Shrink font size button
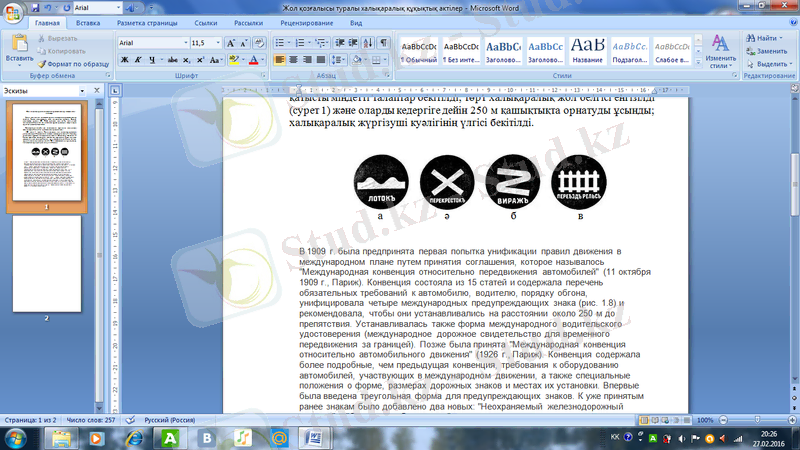This screenshot has width=800, height=450. [244, 43]
